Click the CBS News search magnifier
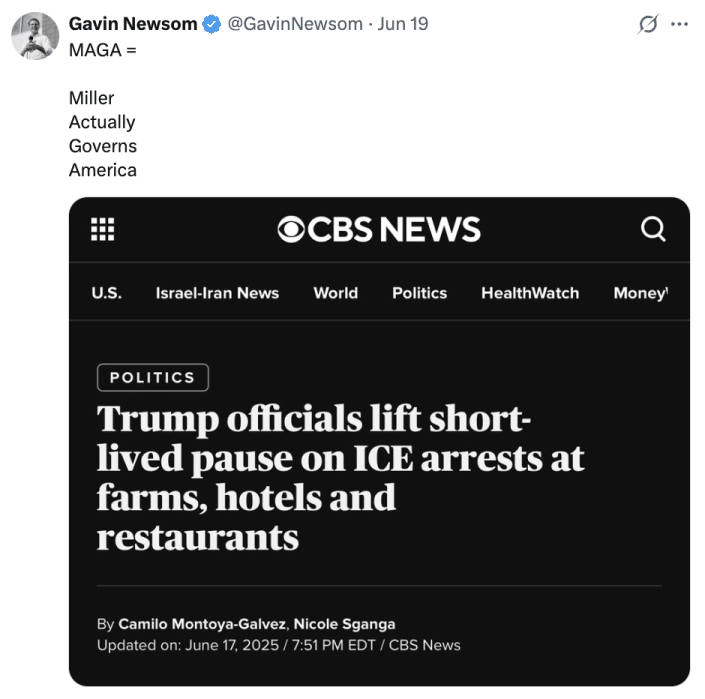 [x=653, y=229]
